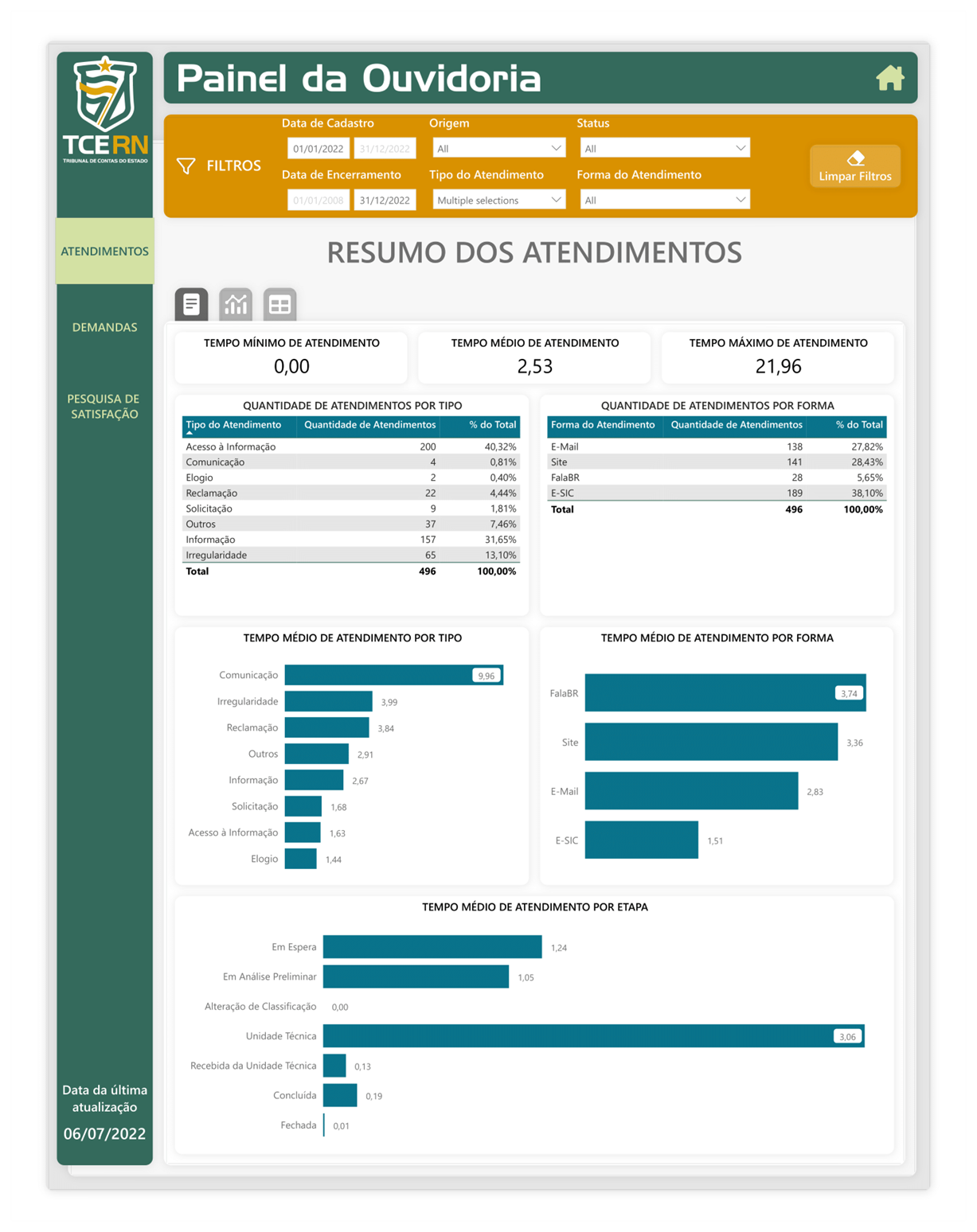Select the E-SIC row in the forma table
The image size is (977, 1232).
point(717,493)
